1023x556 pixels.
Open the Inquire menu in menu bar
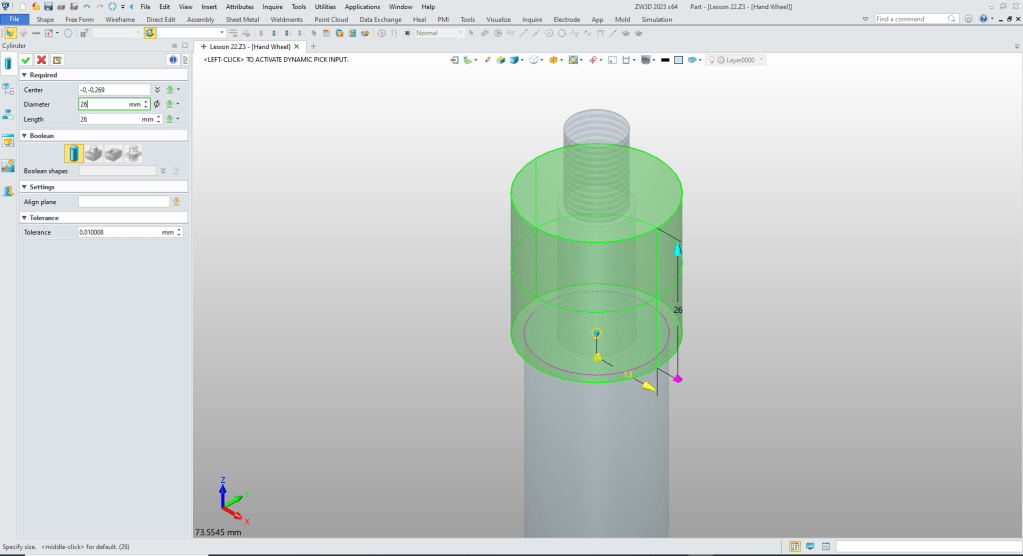pyautogui.click(x=272, y=7)
